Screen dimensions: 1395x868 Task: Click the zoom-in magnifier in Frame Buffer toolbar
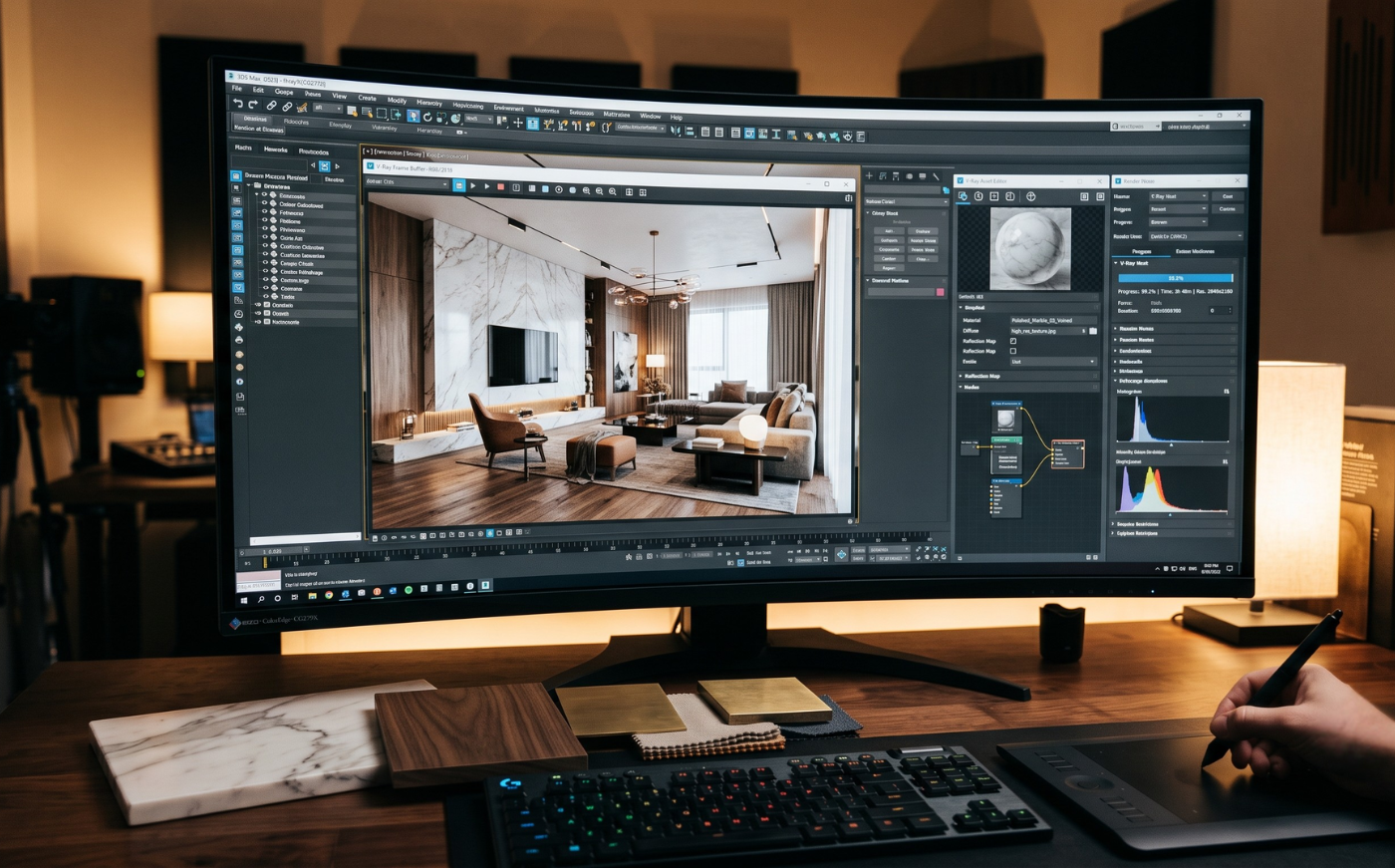[x=587, y=190]
